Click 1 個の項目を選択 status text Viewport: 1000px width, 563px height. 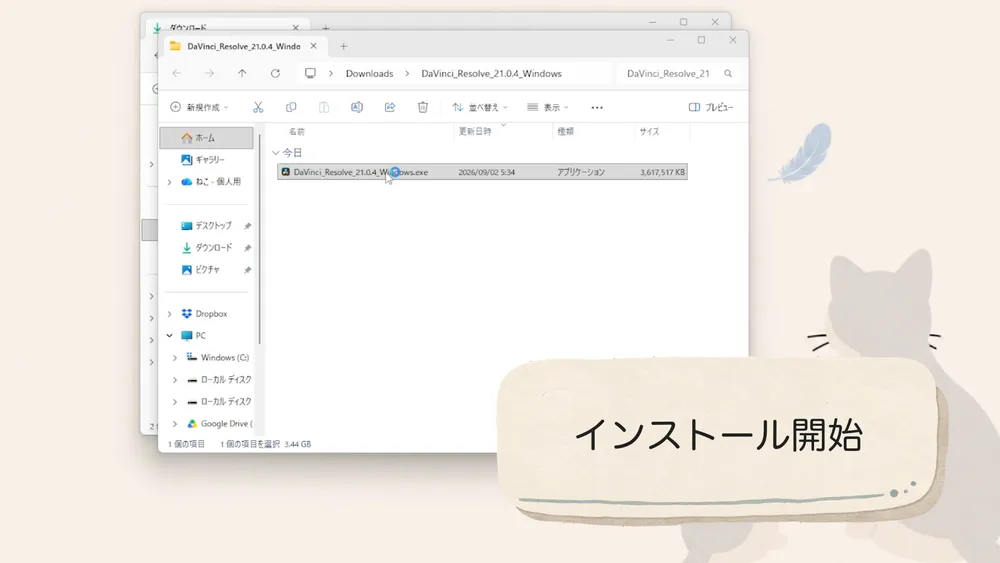[249, 444]
